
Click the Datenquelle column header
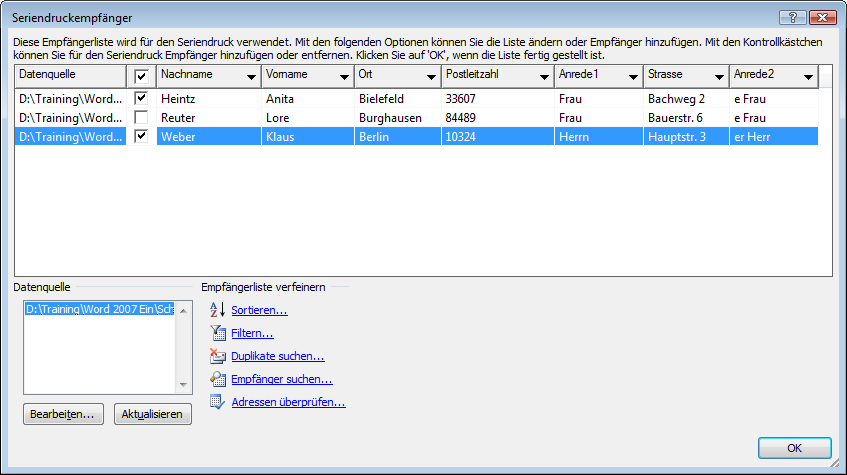click(71, 76)
